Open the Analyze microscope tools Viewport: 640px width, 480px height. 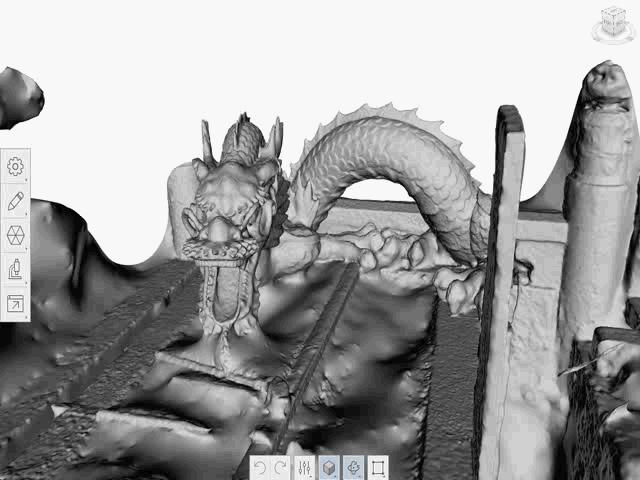pos(15,269)
